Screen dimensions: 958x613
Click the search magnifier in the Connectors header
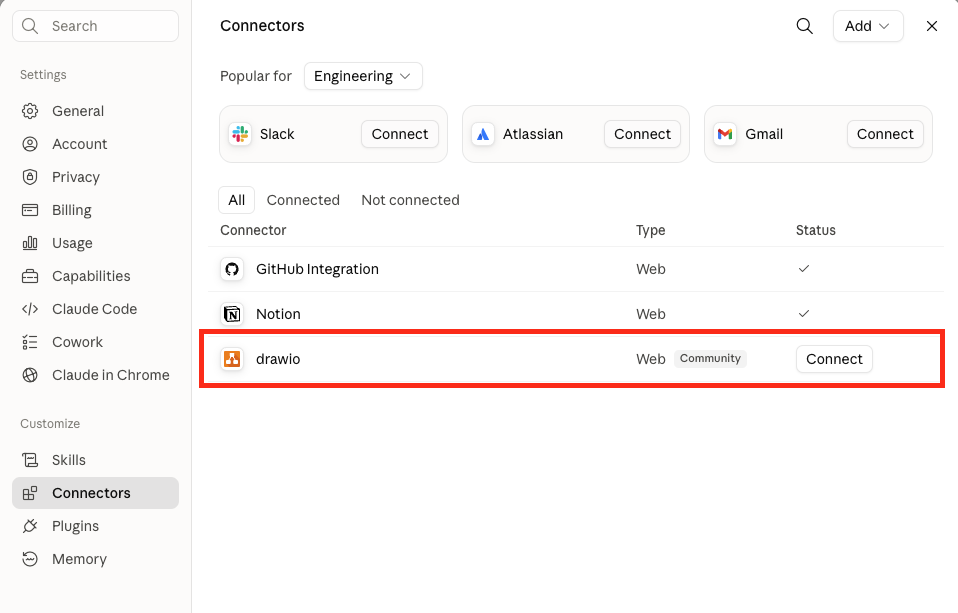[x=805, y=26]
